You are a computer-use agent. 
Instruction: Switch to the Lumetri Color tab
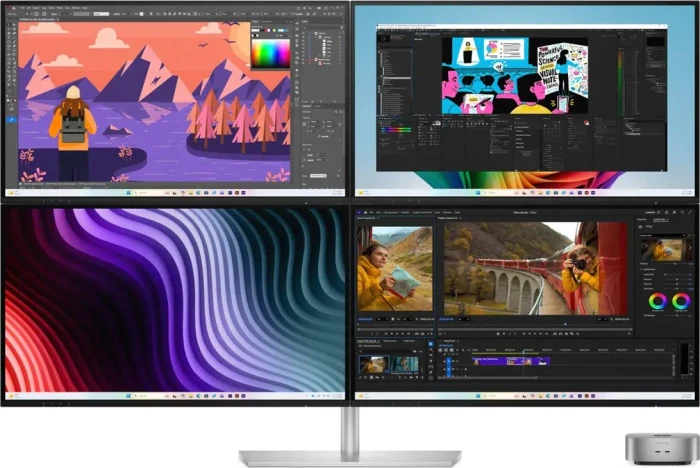click(x=659, y=219)
